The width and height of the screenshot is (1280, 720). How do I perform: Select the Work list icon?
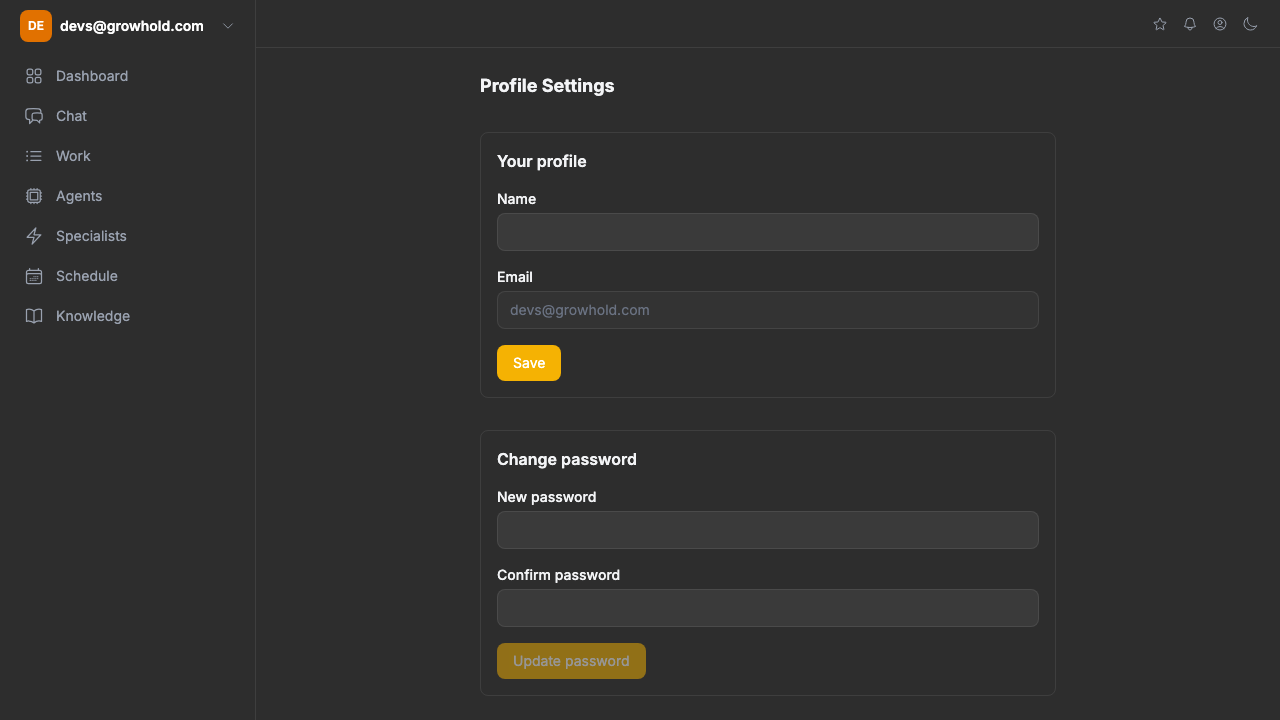click(34, 156)
